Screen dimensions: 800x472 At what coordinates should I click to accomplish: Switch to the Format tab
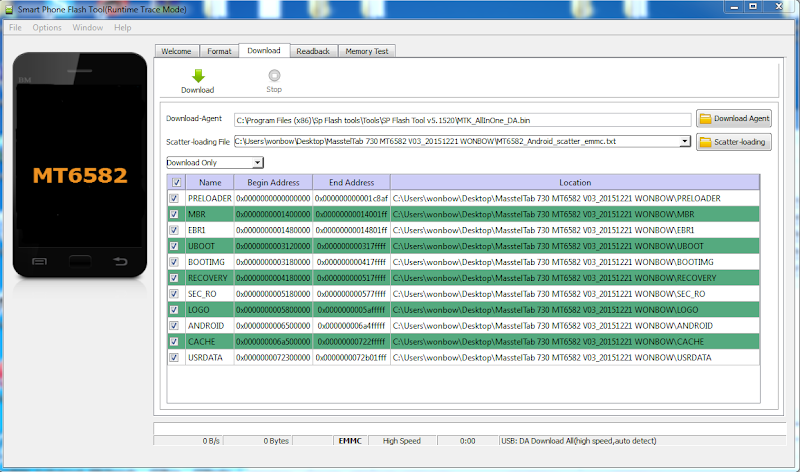(x=219, y=51)
